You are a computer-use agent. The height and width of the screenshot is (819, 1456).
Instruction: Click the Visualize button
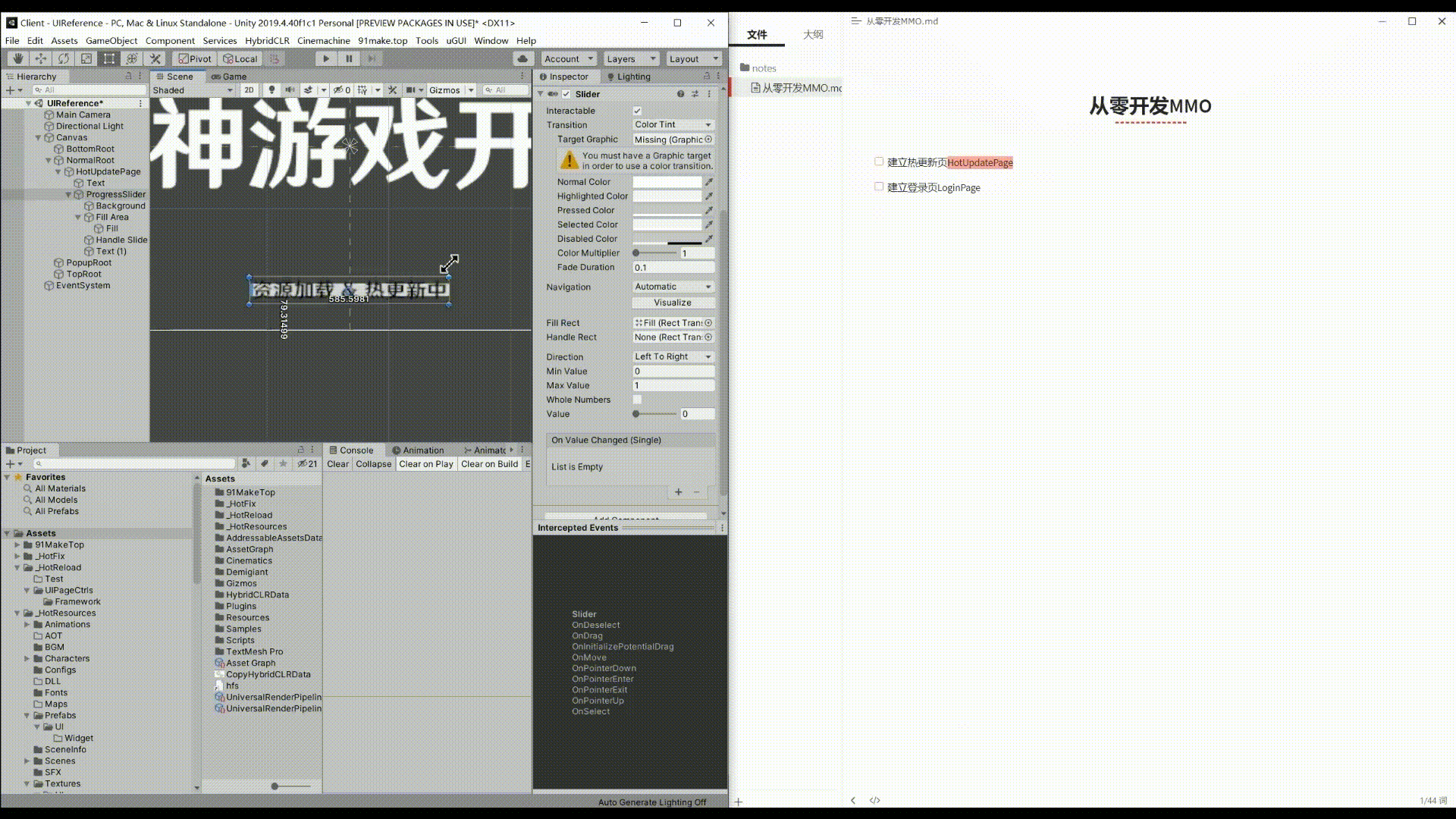tap(673, 303)
